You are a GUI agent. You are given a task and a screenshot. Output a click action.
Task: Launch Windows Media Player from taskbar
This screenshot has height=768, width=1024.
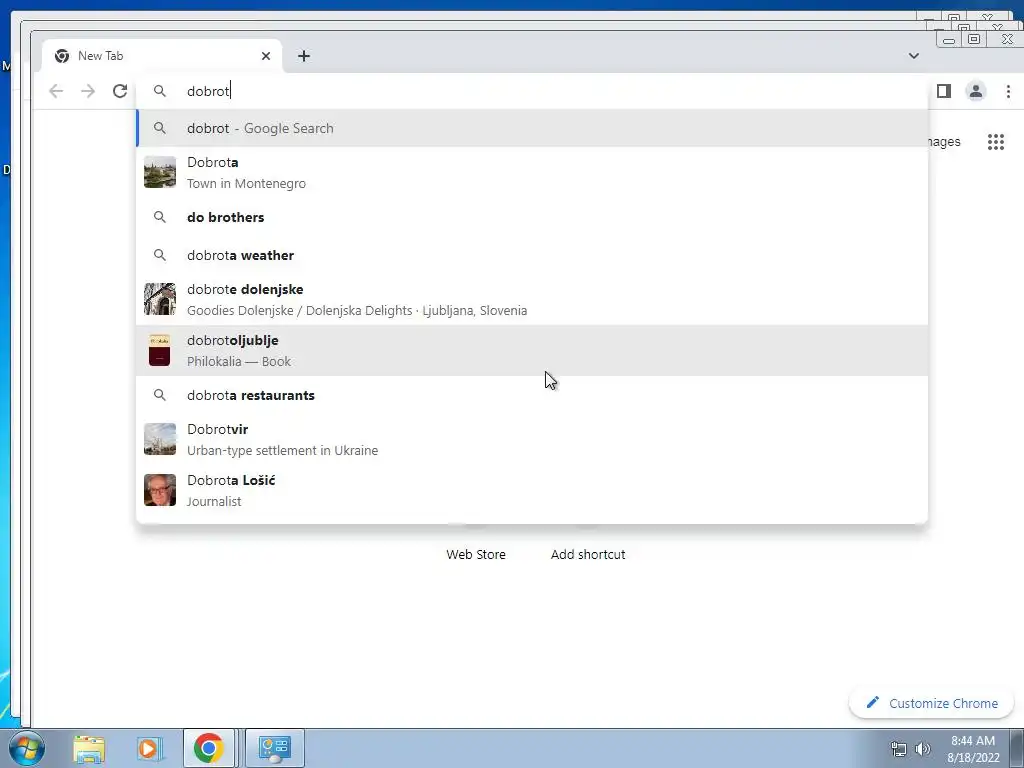[x=149, y=748]
